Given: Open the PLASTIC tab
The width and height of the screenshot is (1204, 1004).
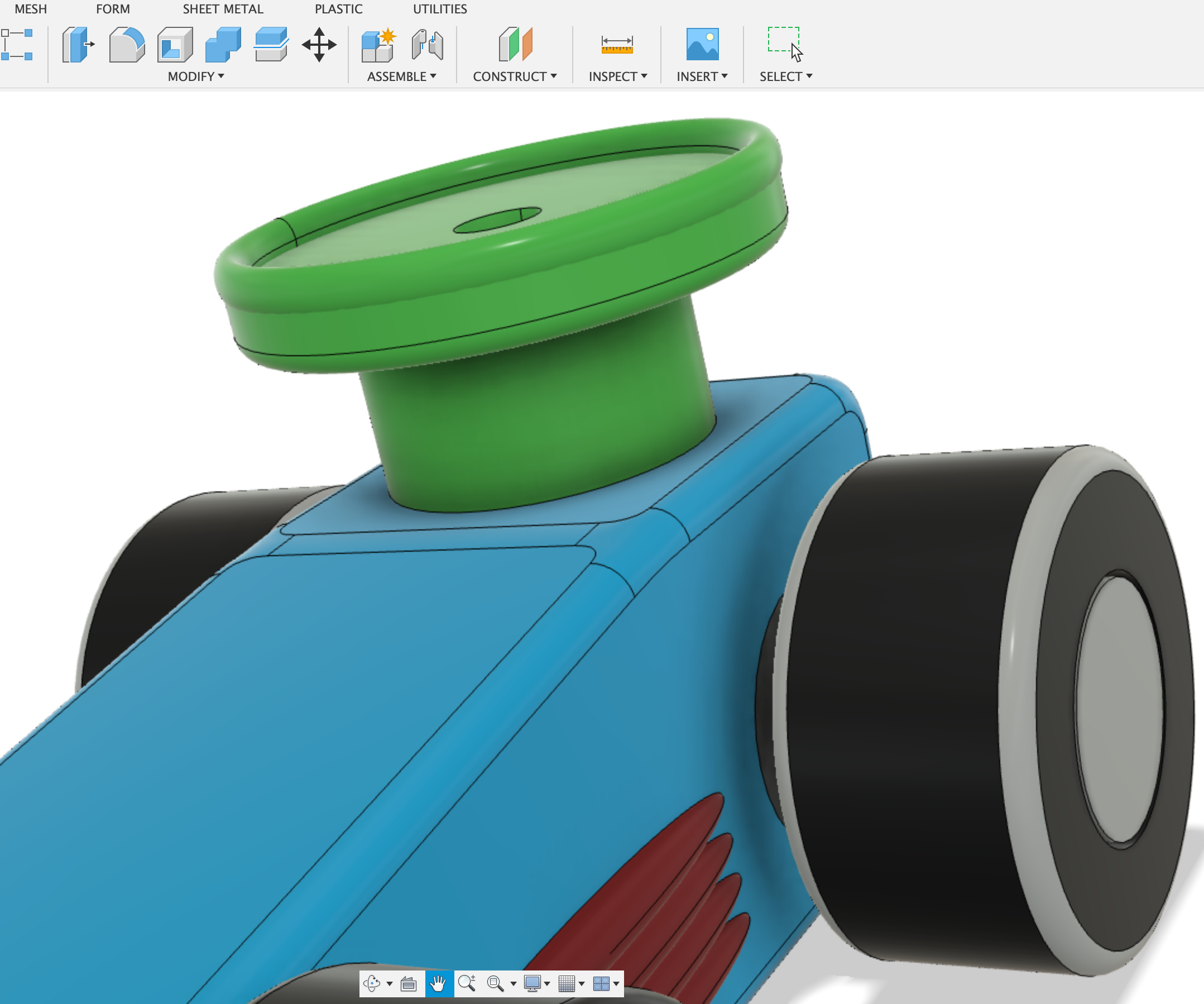Looking at the screenshot, I should pos(338,8).
